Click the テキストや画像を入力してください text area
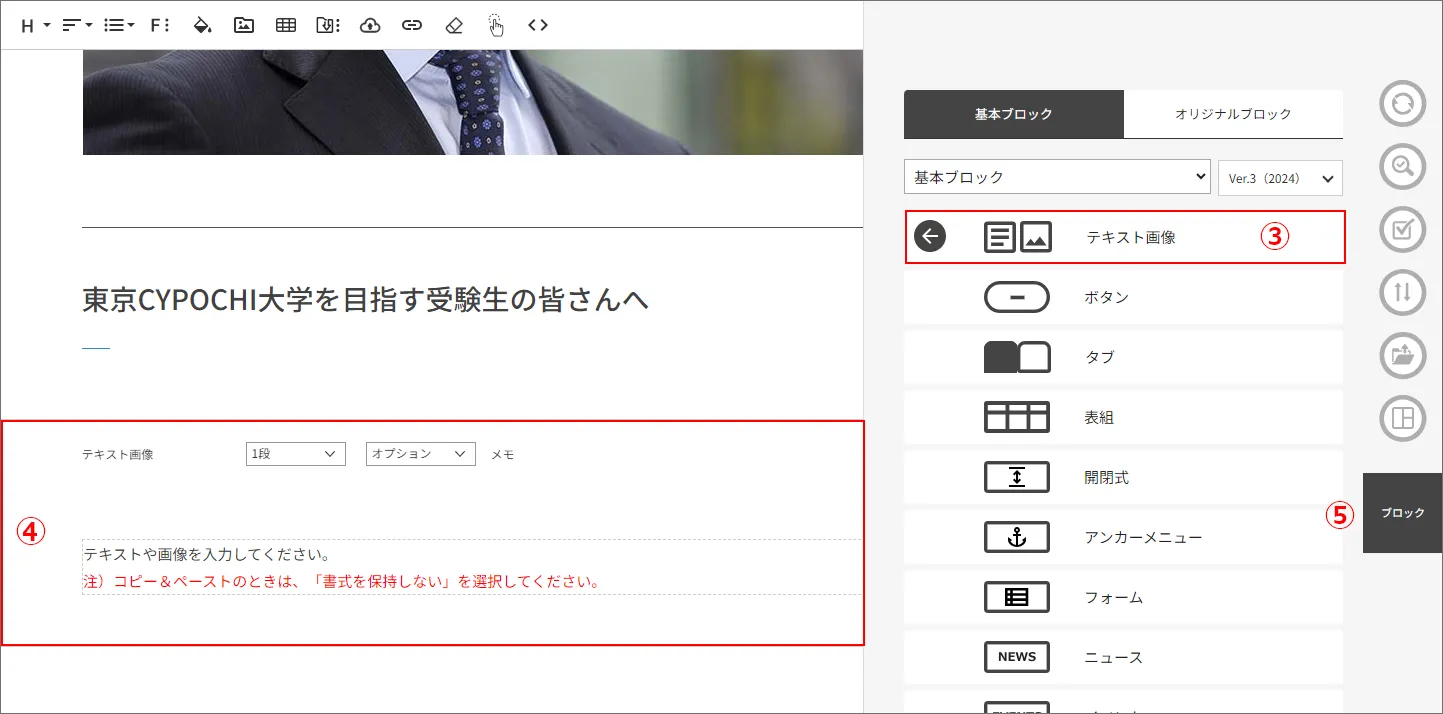This screenshot has height=714, width=1443. (x=207, y=554)
